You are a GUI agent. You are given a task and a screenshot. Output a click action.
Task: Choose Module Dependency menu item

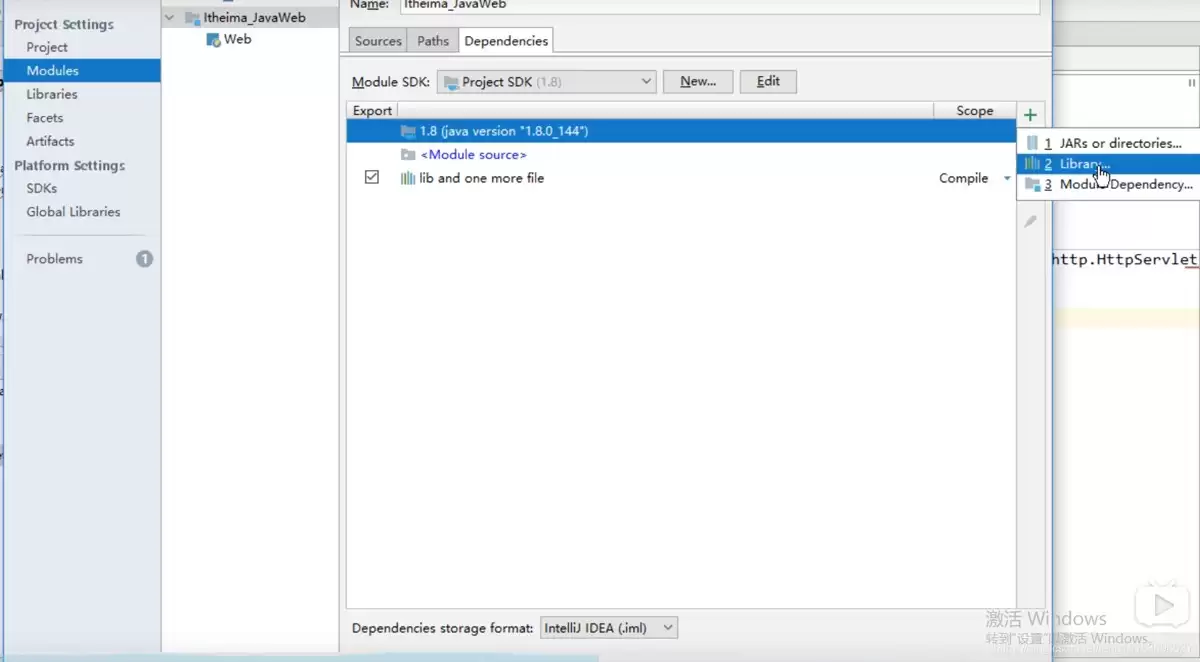click(1108, 184)
